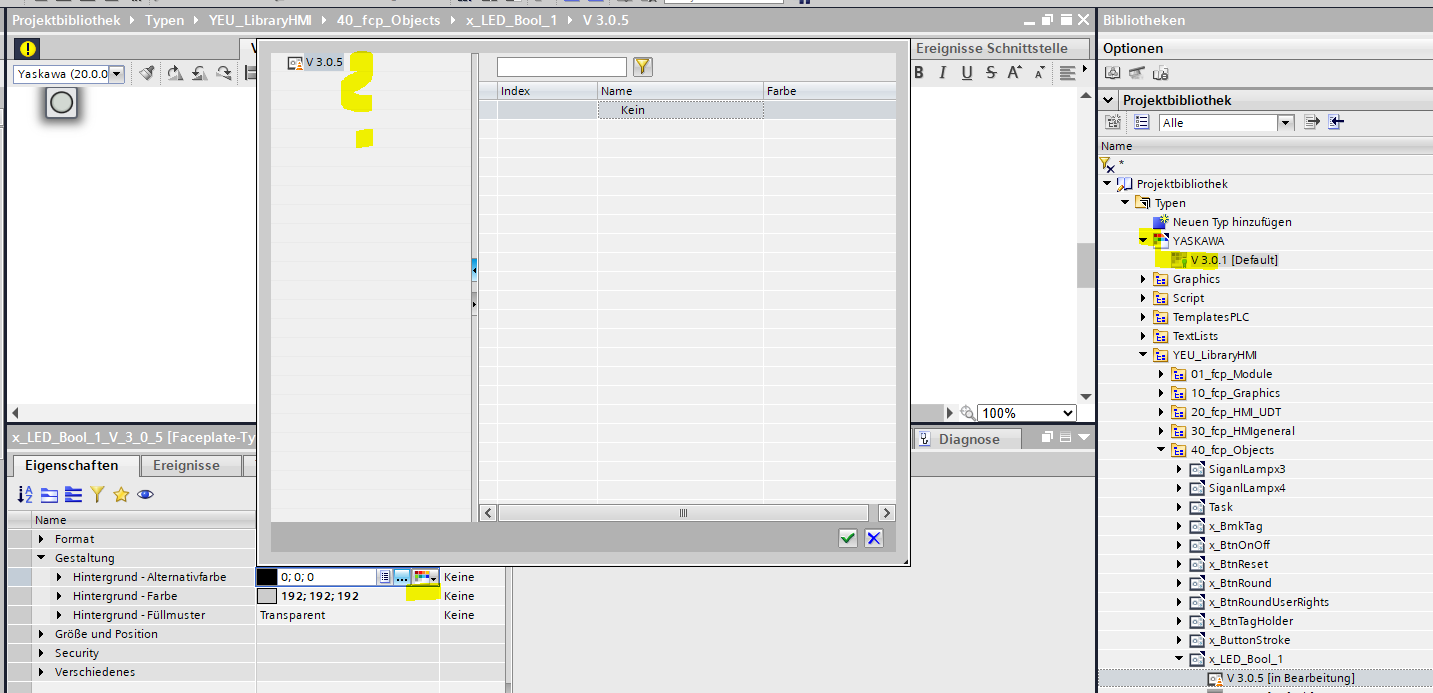This screenshot has width=1433, height=693.
Task: Cancel the dialog with the blue X
Action: click(874, 538)
